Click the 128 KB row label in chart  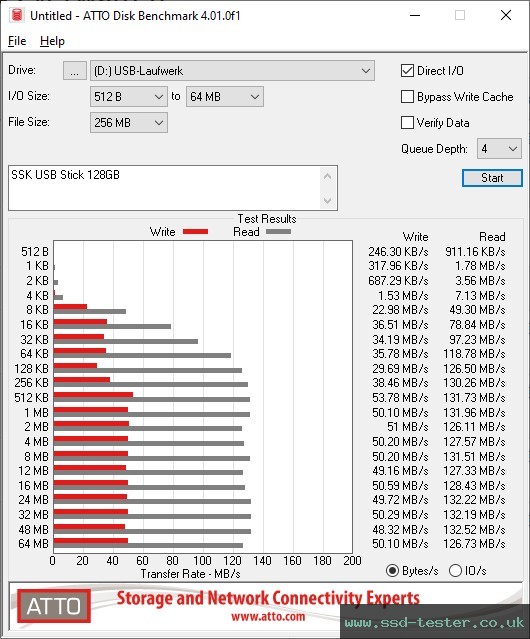pos(31,369)
